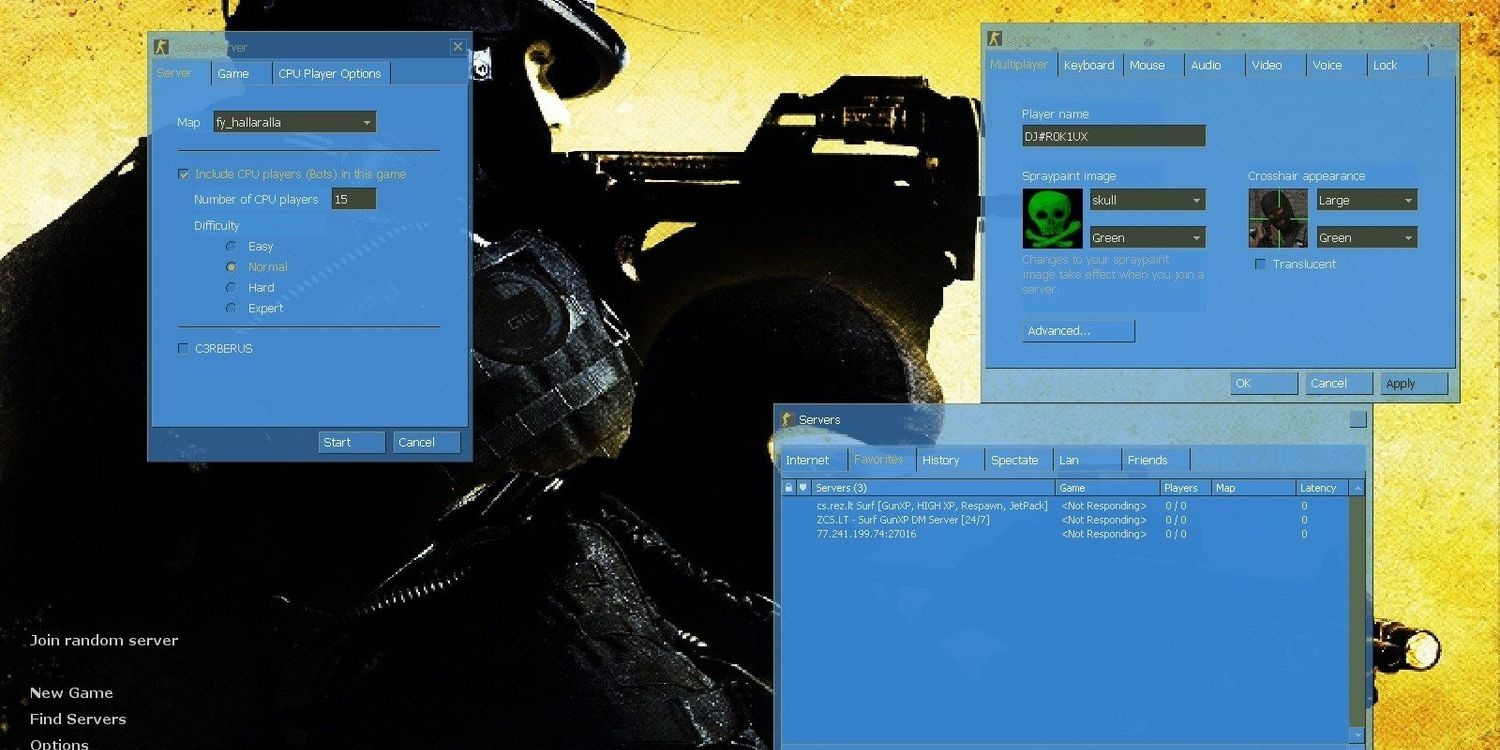Select server 77.241.199.74:27016
Viewport: 1500px width, 750px height.
tap(1065, 534)
